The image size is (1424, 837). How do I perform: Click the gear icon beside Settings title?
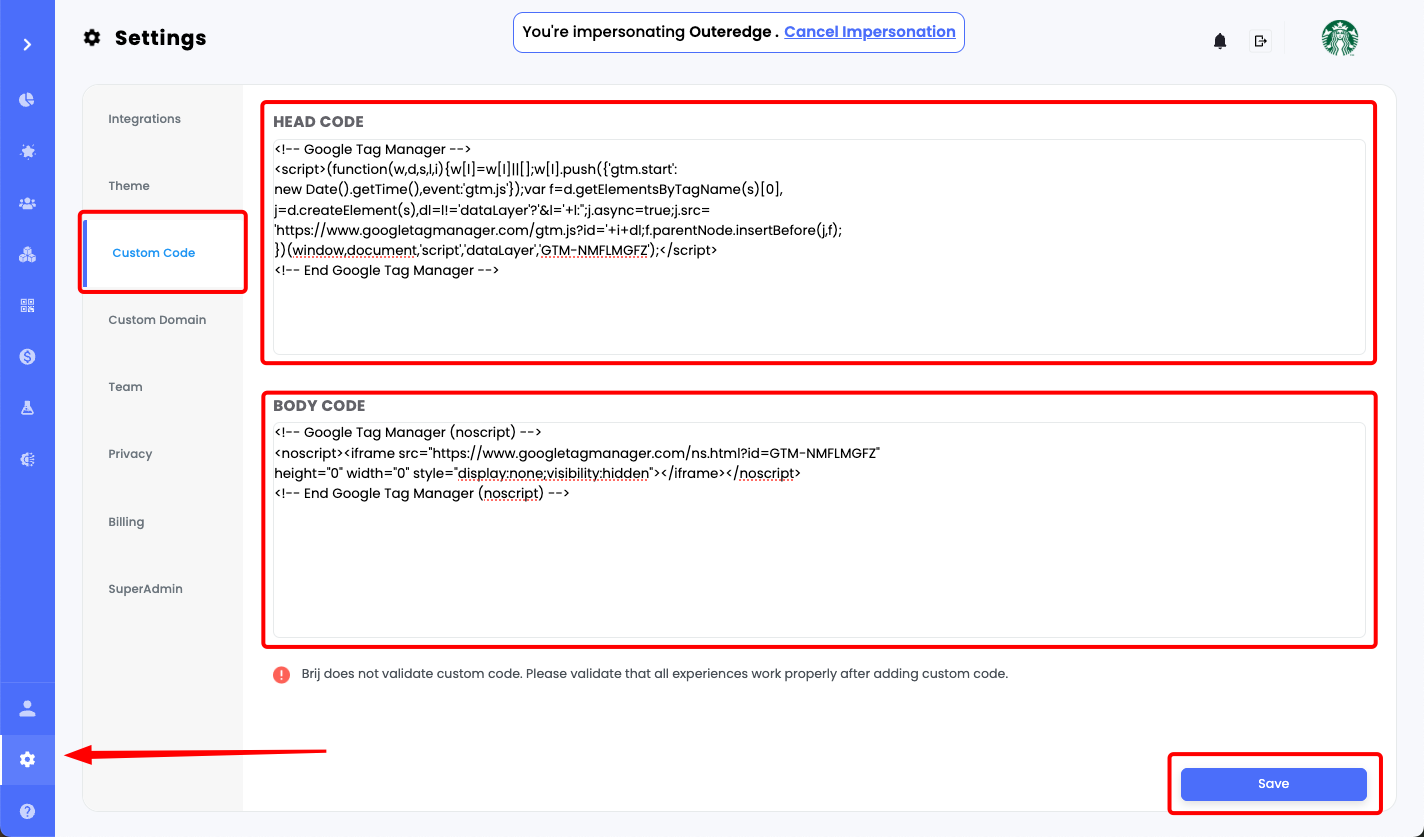[x=92, y=38]
